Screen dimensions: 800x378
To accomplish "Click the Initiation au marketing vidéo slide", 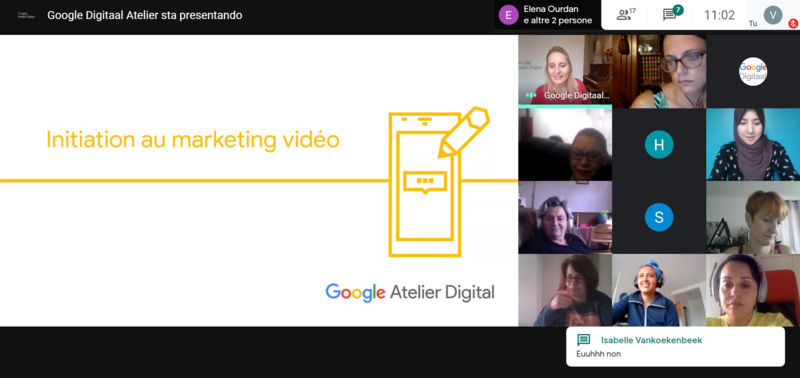I will coord(259,181).
